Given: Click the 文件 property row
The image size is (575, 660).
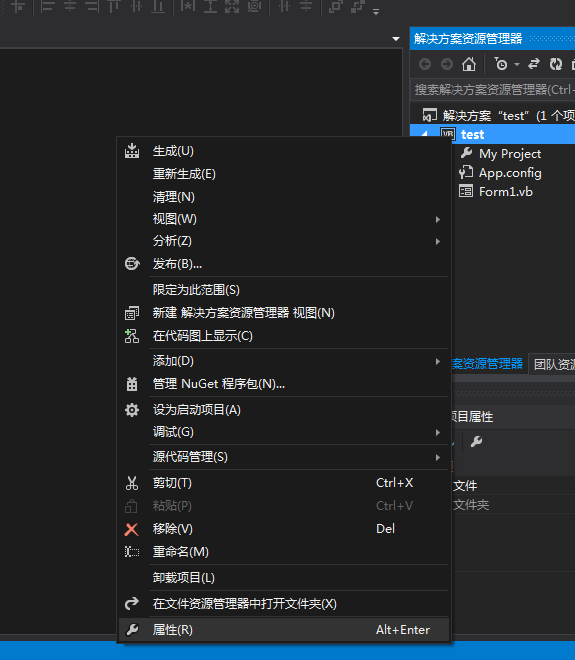Looking at the screenshot, I should point(513,485).
